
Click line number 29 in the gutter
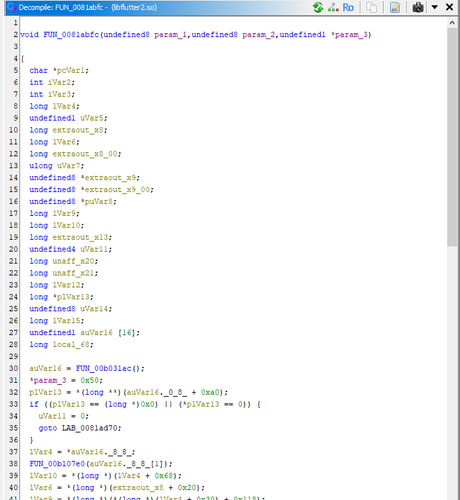point(13,356)
